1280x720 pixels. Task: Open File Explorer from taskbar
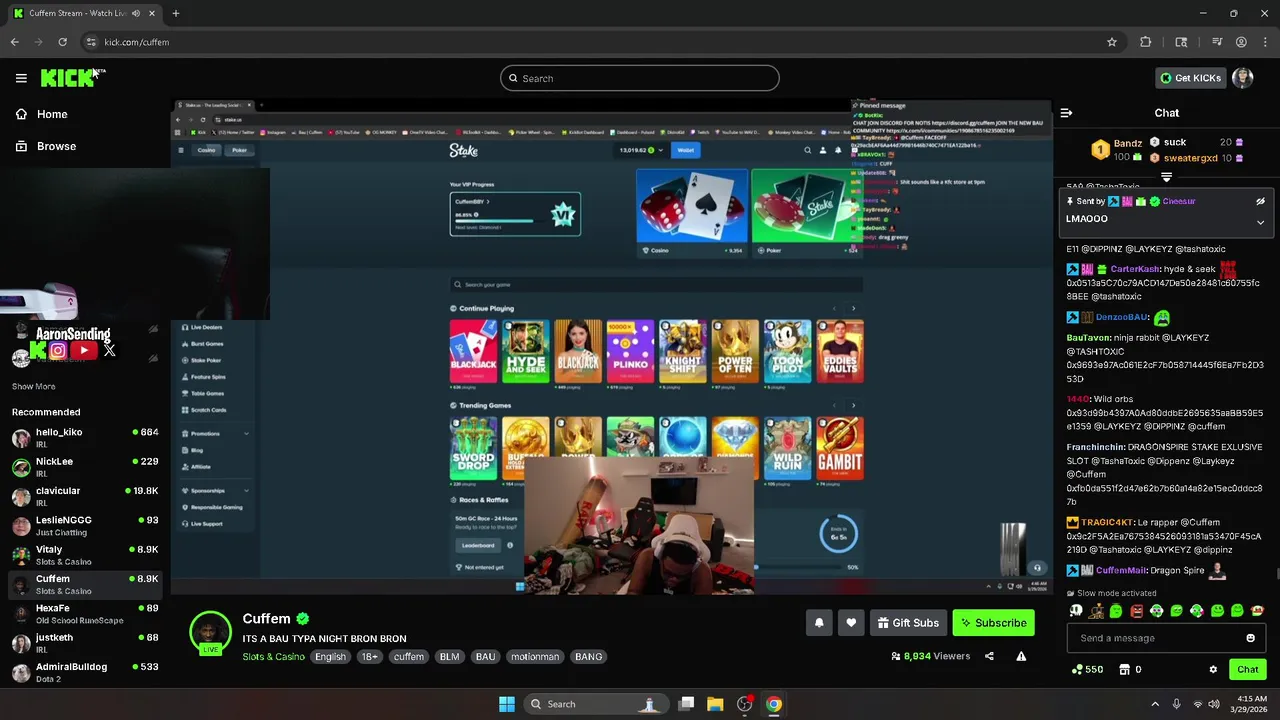[715, 704]
